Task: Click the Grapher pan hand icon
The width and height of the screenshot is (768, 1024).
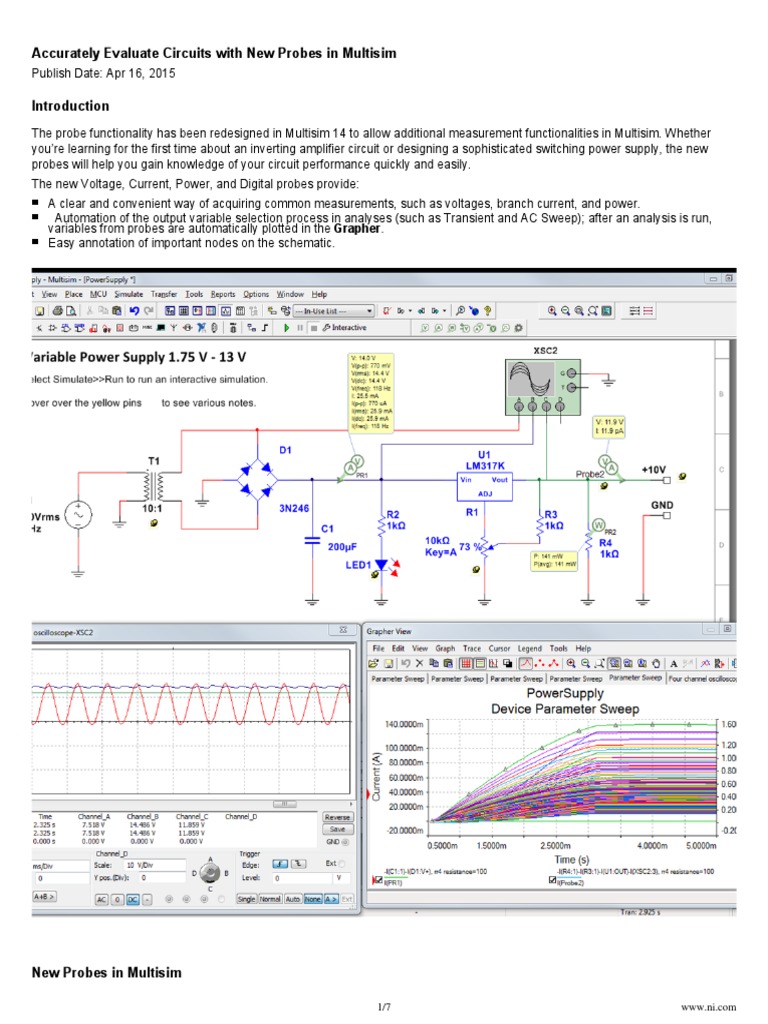Action: coord(656,664)
